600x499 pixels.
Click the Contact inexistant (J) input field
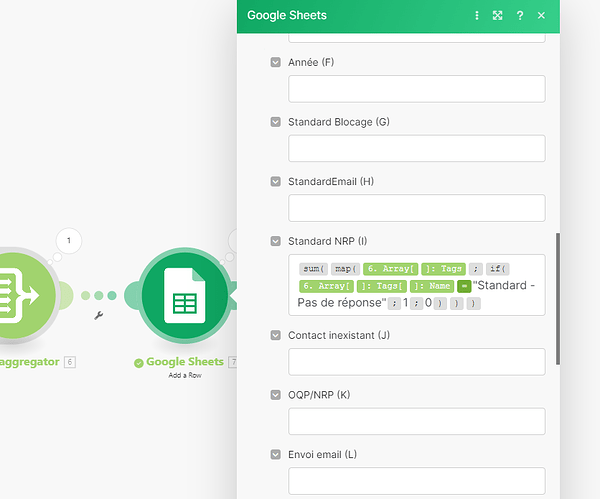(x=417, y=362)
